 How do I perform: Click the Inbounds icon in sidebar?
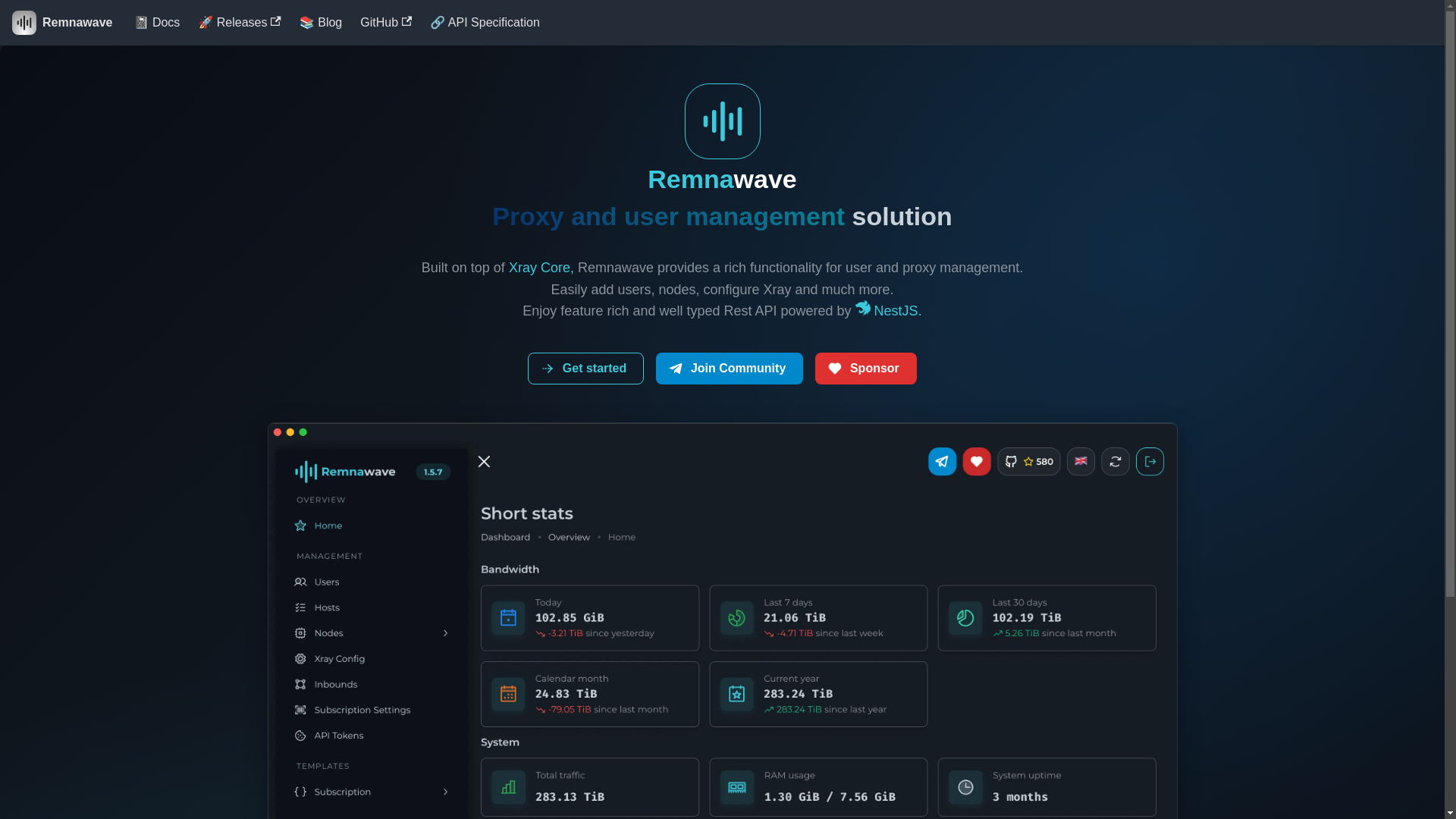[300, 685]
